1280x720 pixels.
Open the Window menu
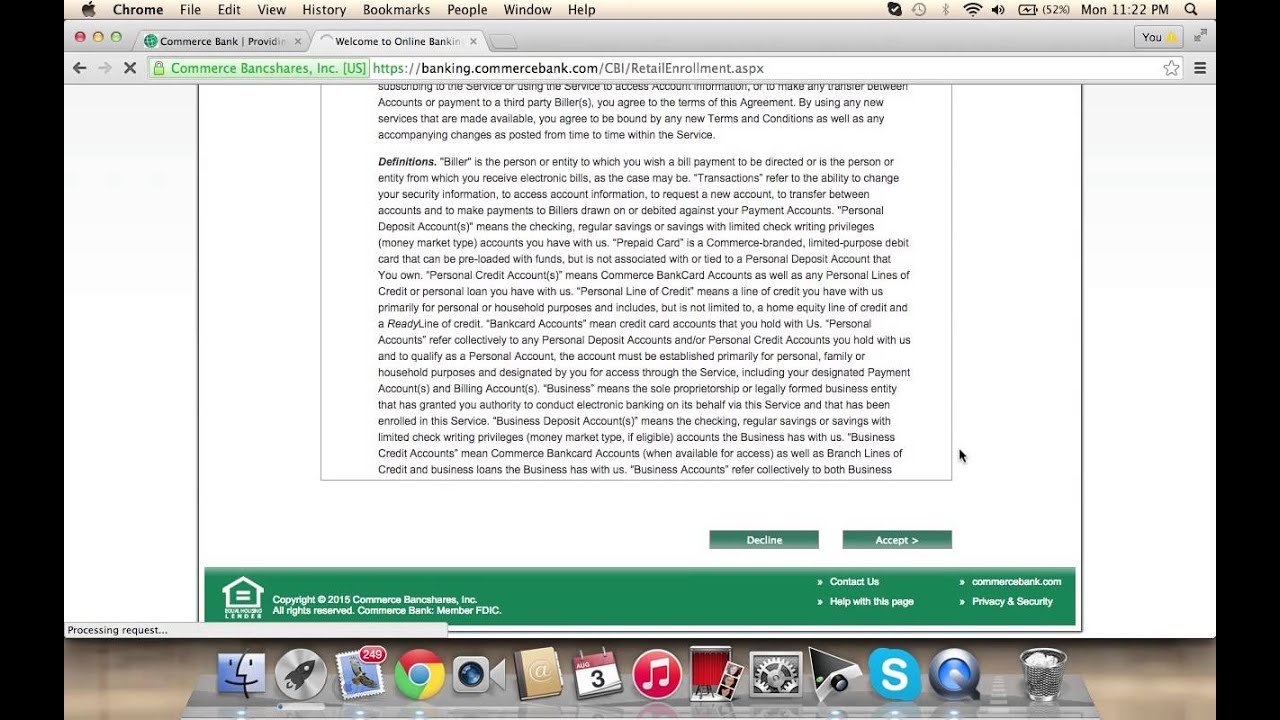click(527, 9)
